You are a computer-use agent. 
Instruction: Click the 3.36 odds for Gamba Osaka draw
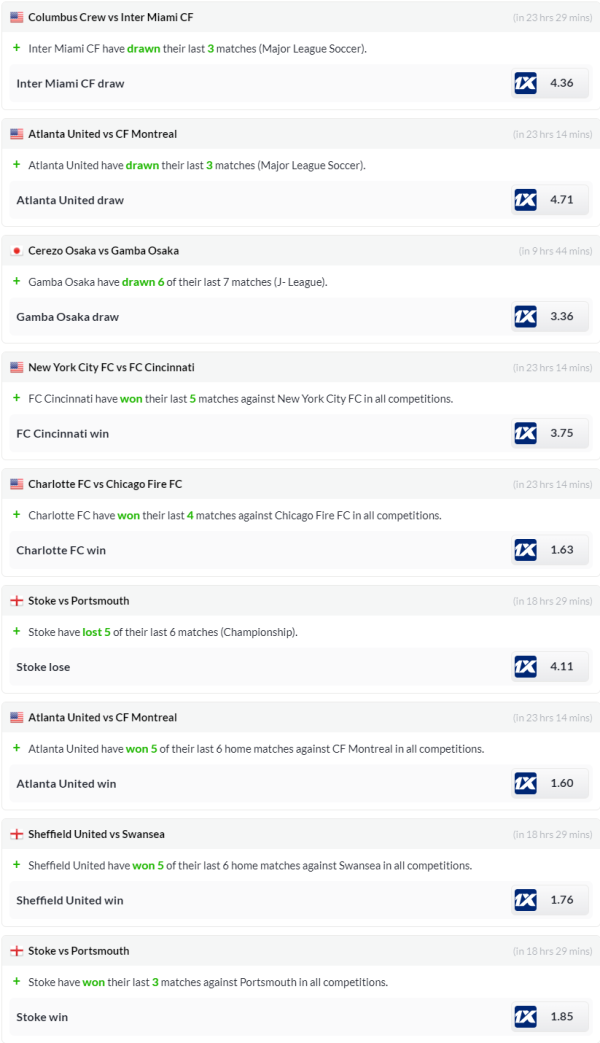click(562, 317)
